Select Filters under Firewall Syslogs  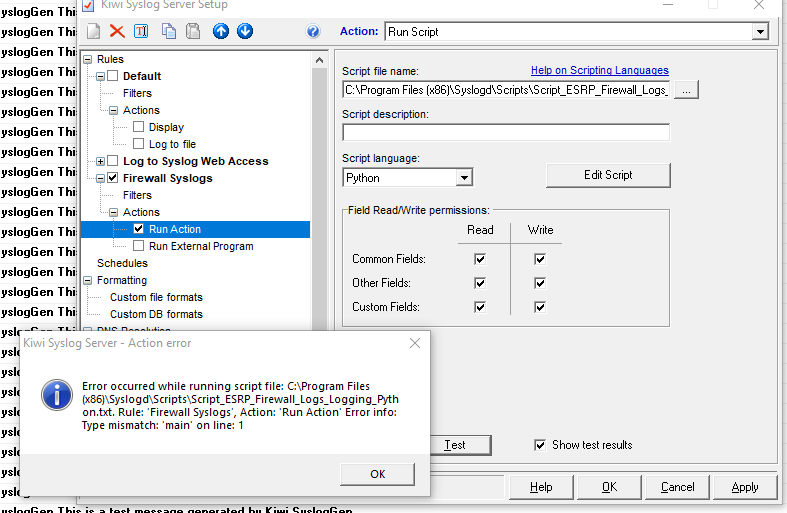[x=137, y=195]
